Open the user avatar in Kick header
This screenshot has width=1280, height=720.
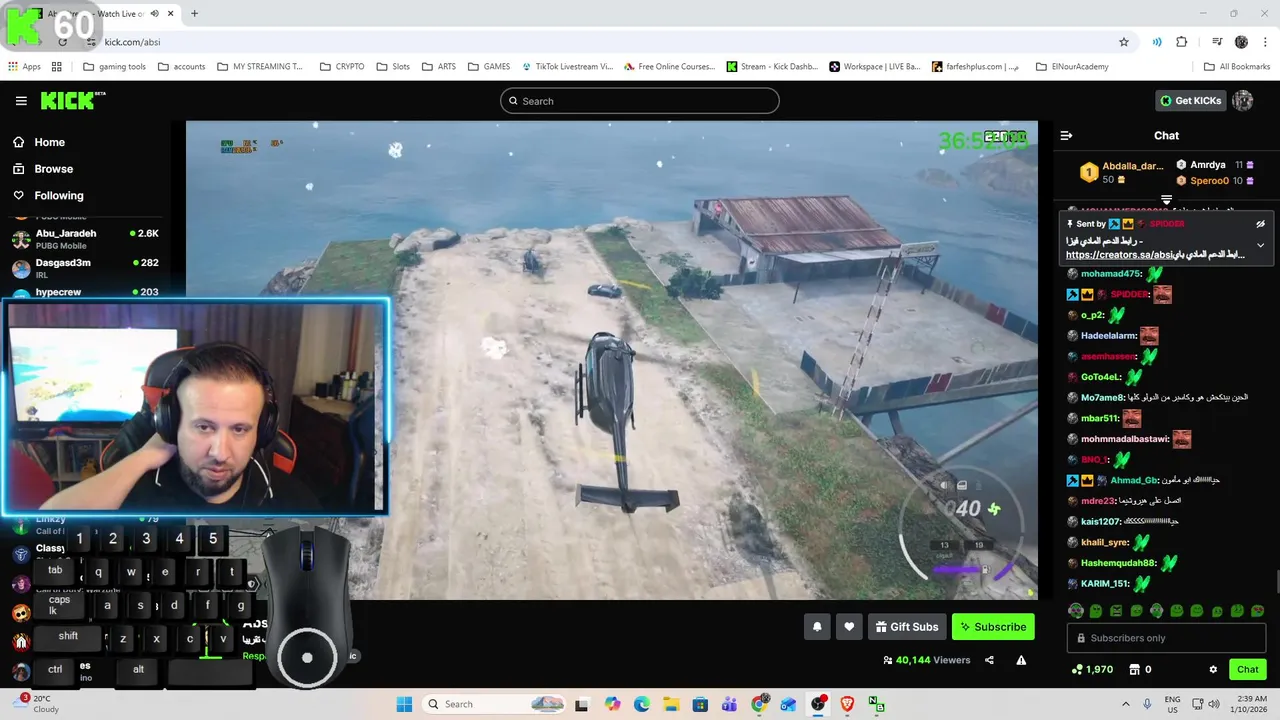(1243, 100)
